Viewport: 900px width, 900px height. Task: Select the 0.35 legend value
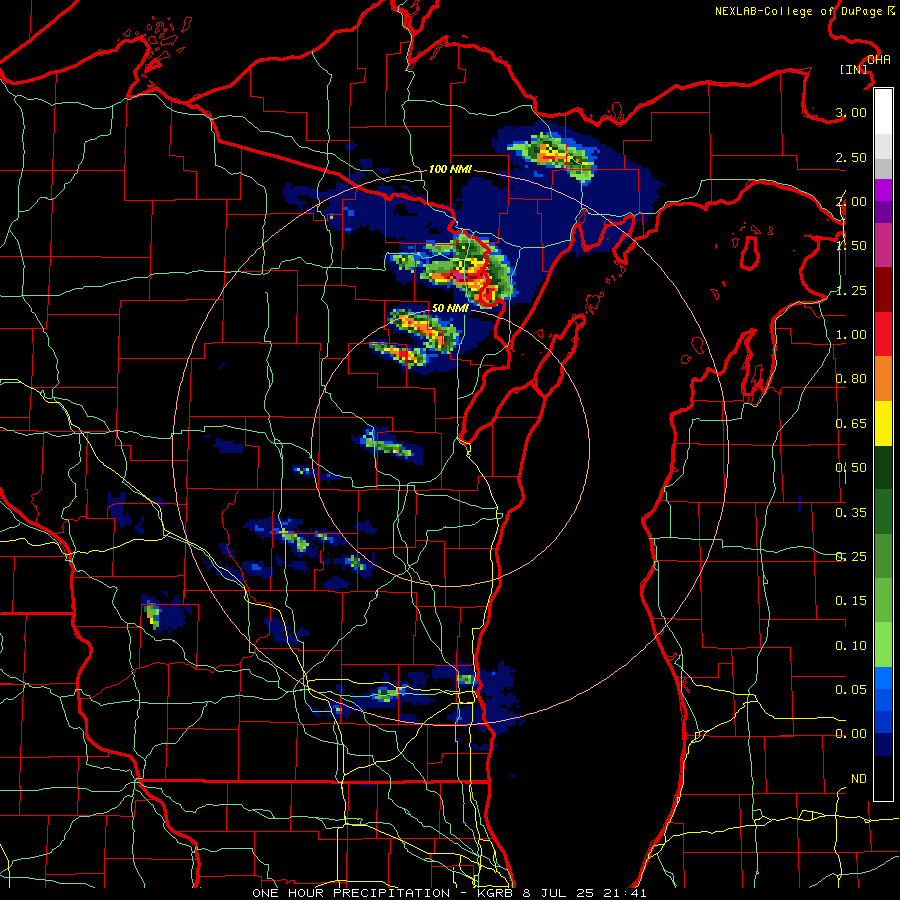pos(851,513)
